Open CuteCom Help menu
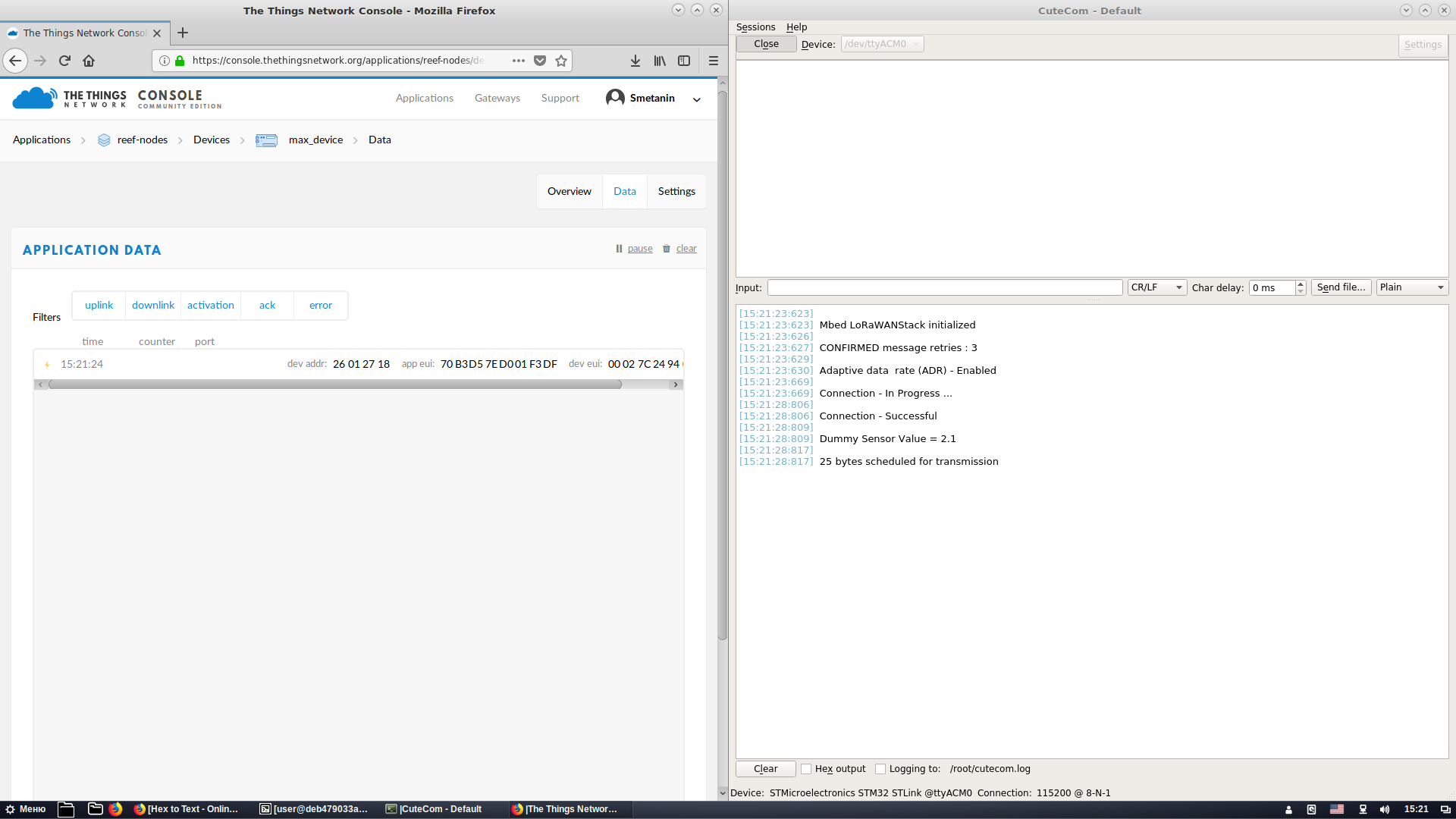Image resolution: width=1456 pixels, height=819 pixels. [x=796, y=27]
